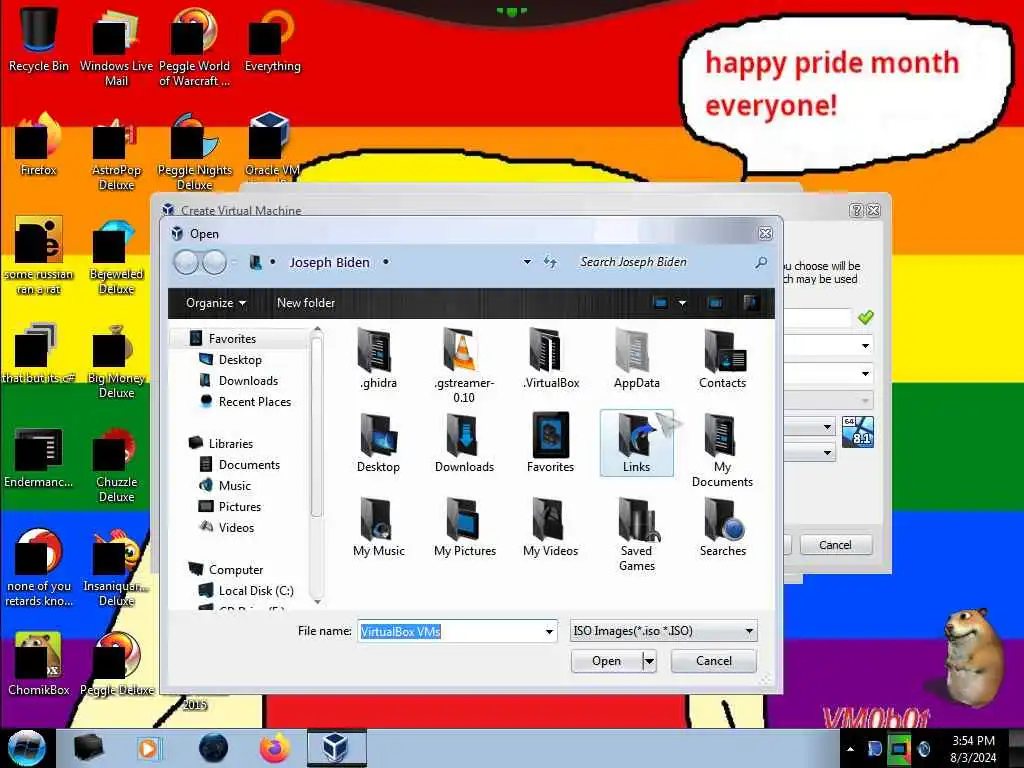Select the Favorites folder icon in file list

551,443
